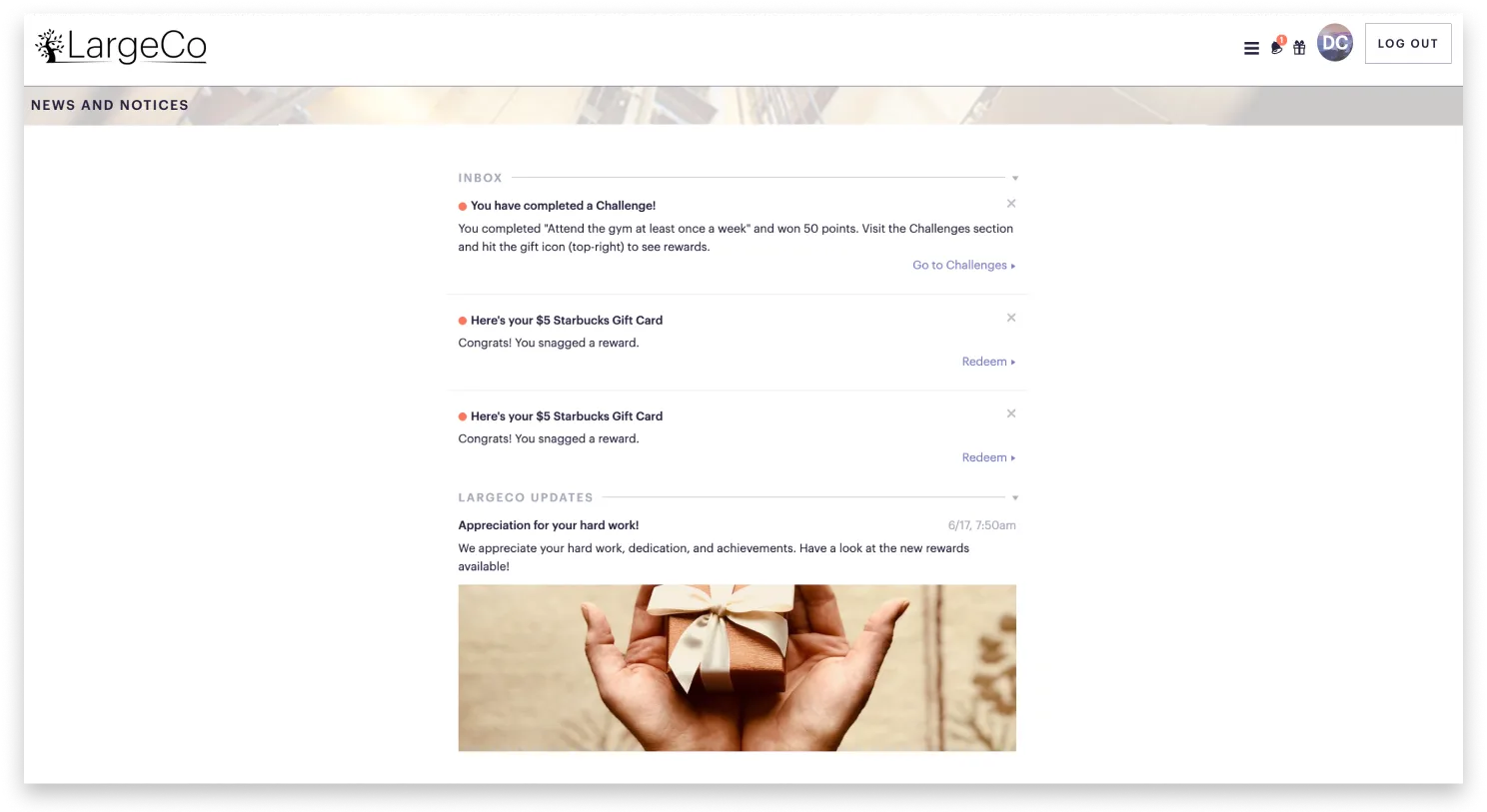
Task: Open notifications bell with red badge
Action: [x=1277, y=46]
